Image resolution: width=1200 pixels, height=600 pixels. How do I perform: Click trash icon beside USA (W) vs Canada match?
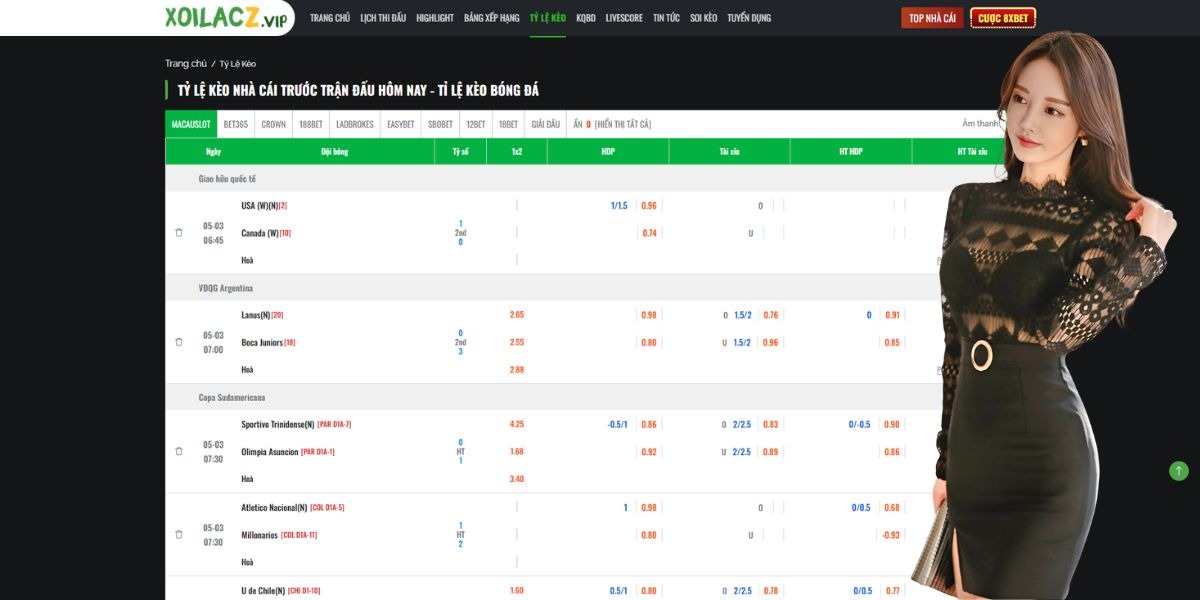(x=178, y=230)
